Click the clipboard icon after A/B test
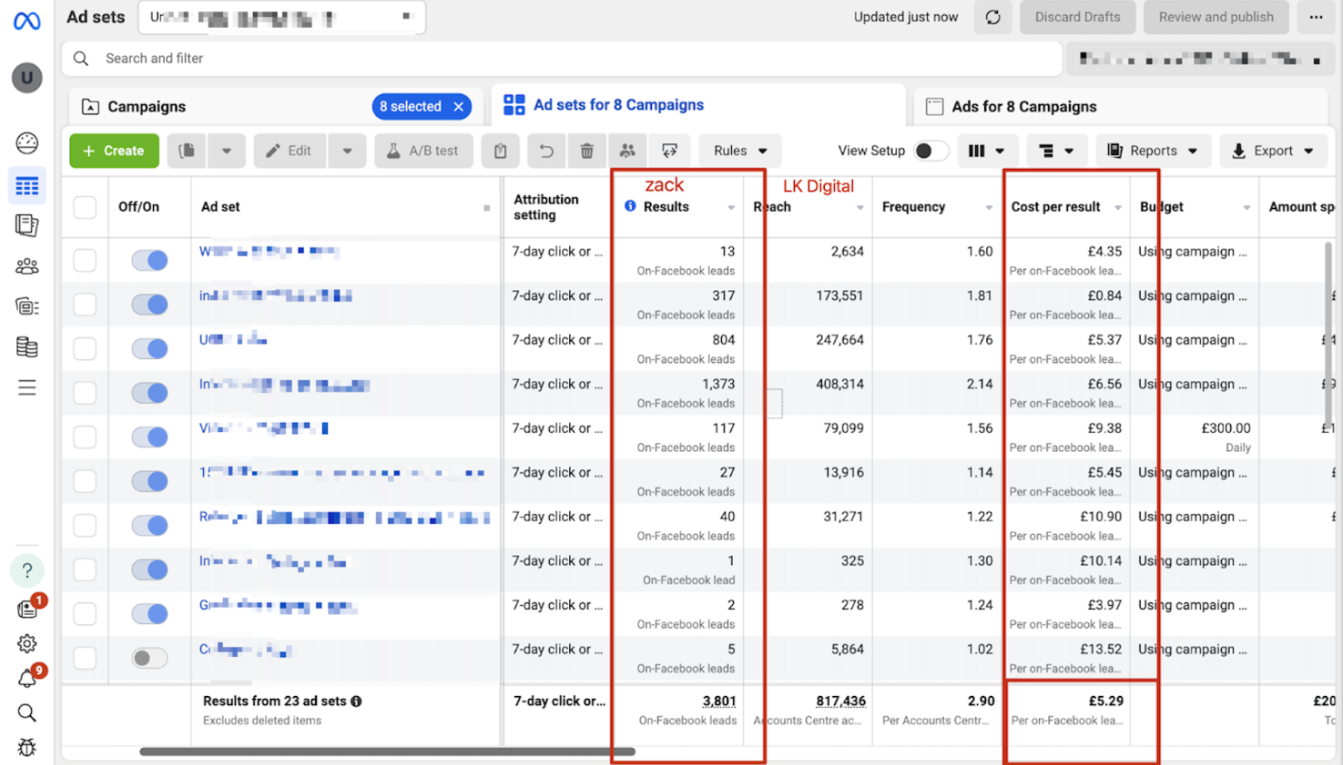 pos(500,151)
